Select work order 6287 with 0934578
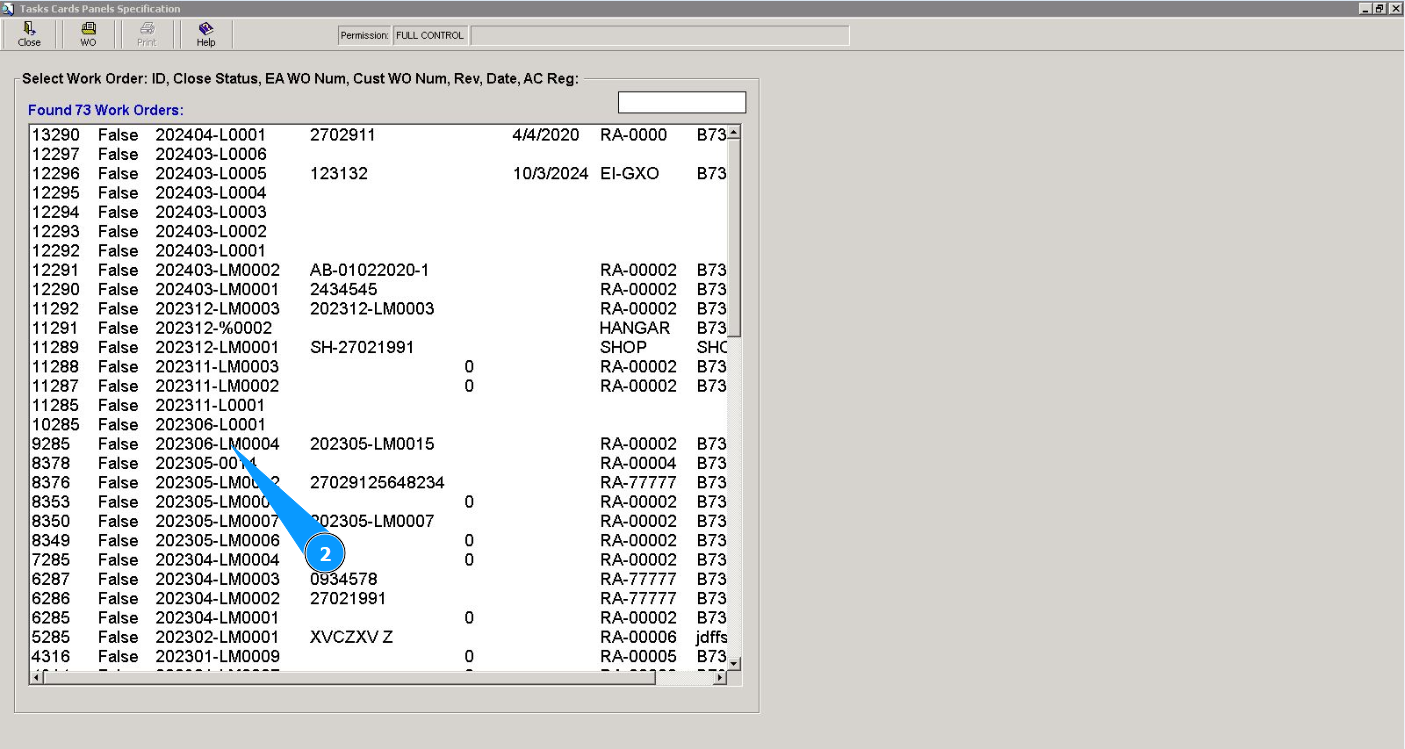 point(379,579)
